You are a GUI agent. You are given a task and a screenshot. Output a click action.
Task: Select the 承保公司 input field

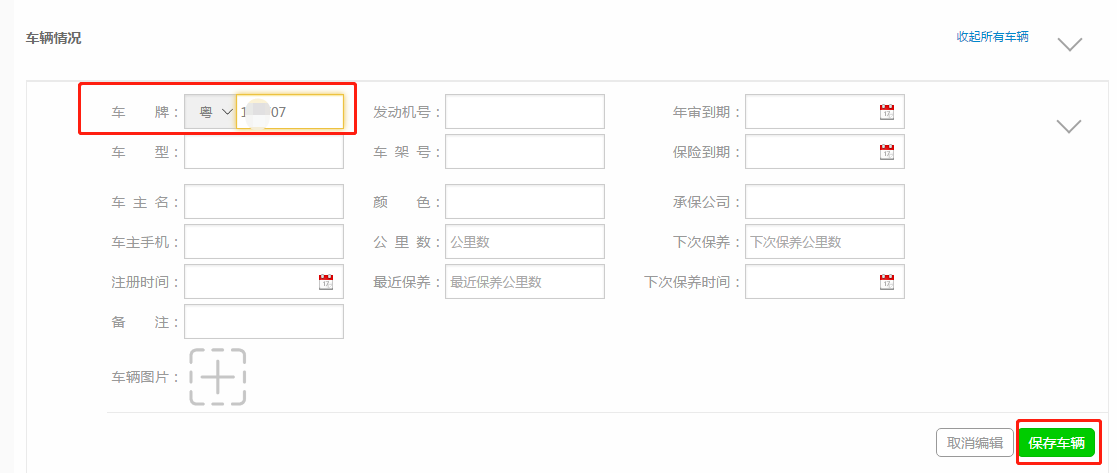tap(825, 202)
